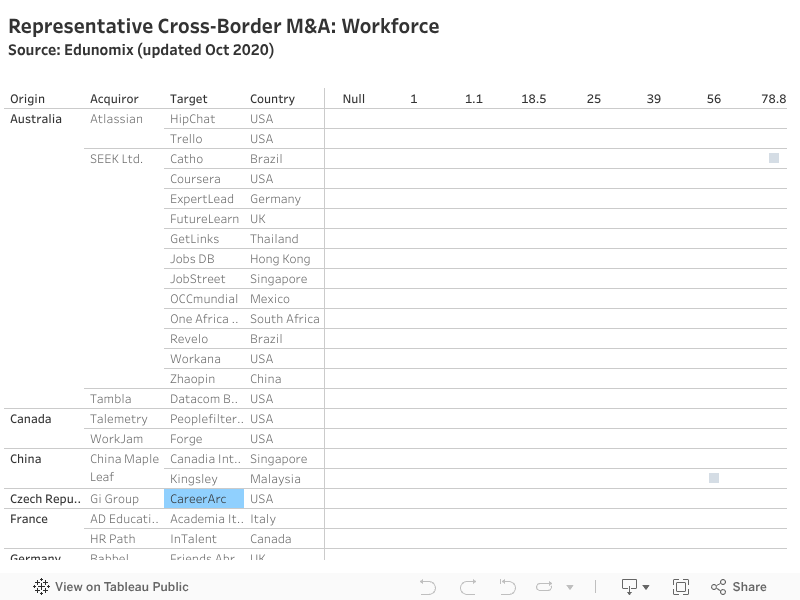This screenshot has width=800, height=600.
Task: Select the highlighted CareerArc target cell
Action: click(203, 499)
